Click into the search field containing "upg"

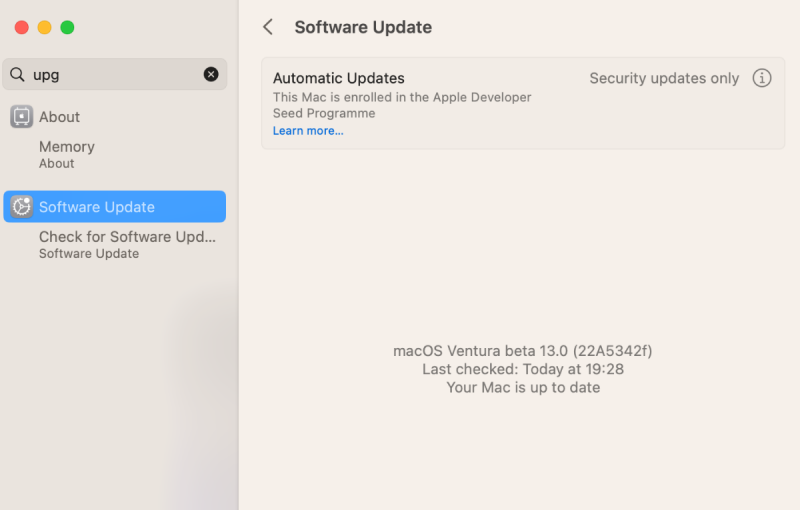tap(110, 74)
